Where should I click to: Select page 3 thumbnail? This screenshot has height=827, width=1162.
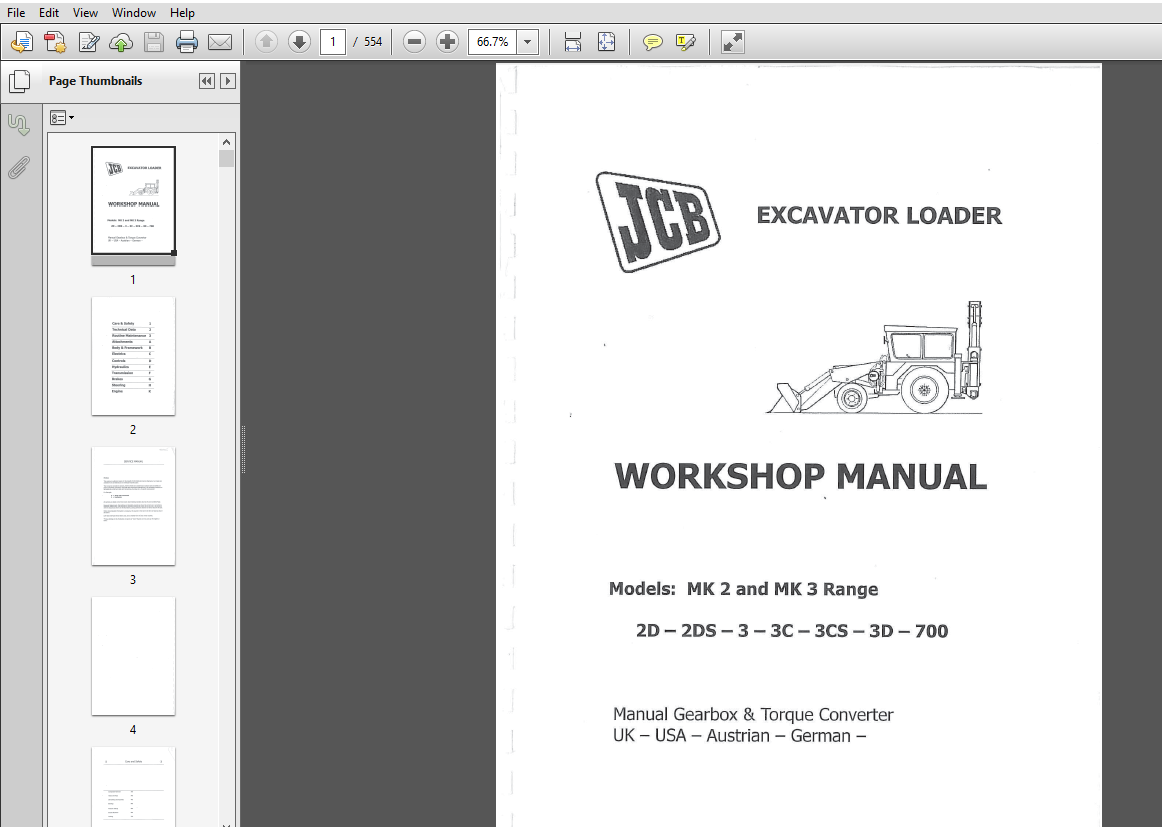pyautogui.click(x=133, y=506)
